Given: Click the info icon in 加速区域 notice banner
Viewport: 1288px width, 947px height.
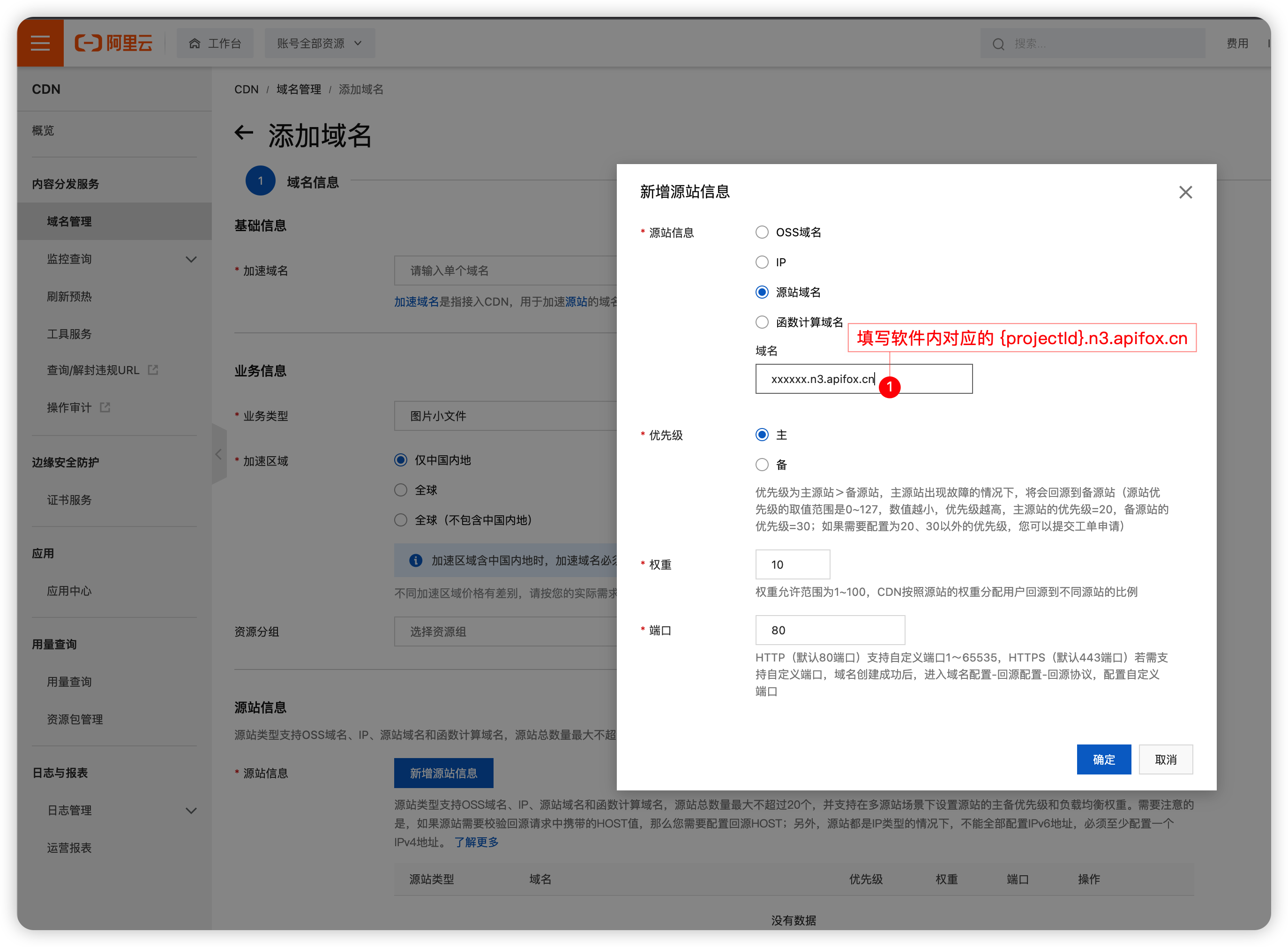Looking at the screenshot, I should [415, 560].
